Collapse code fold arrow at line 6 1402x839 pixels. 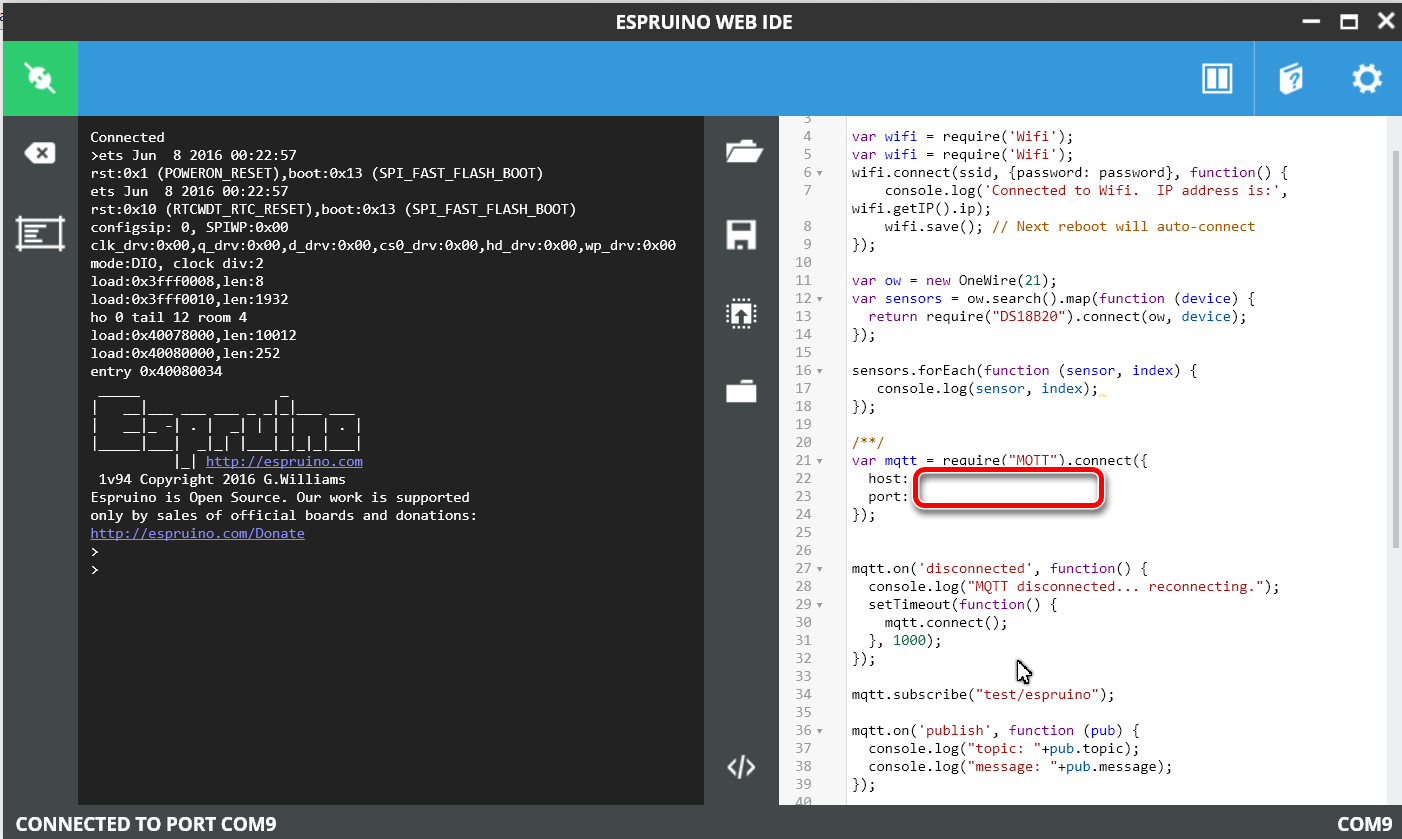[820, 173]
